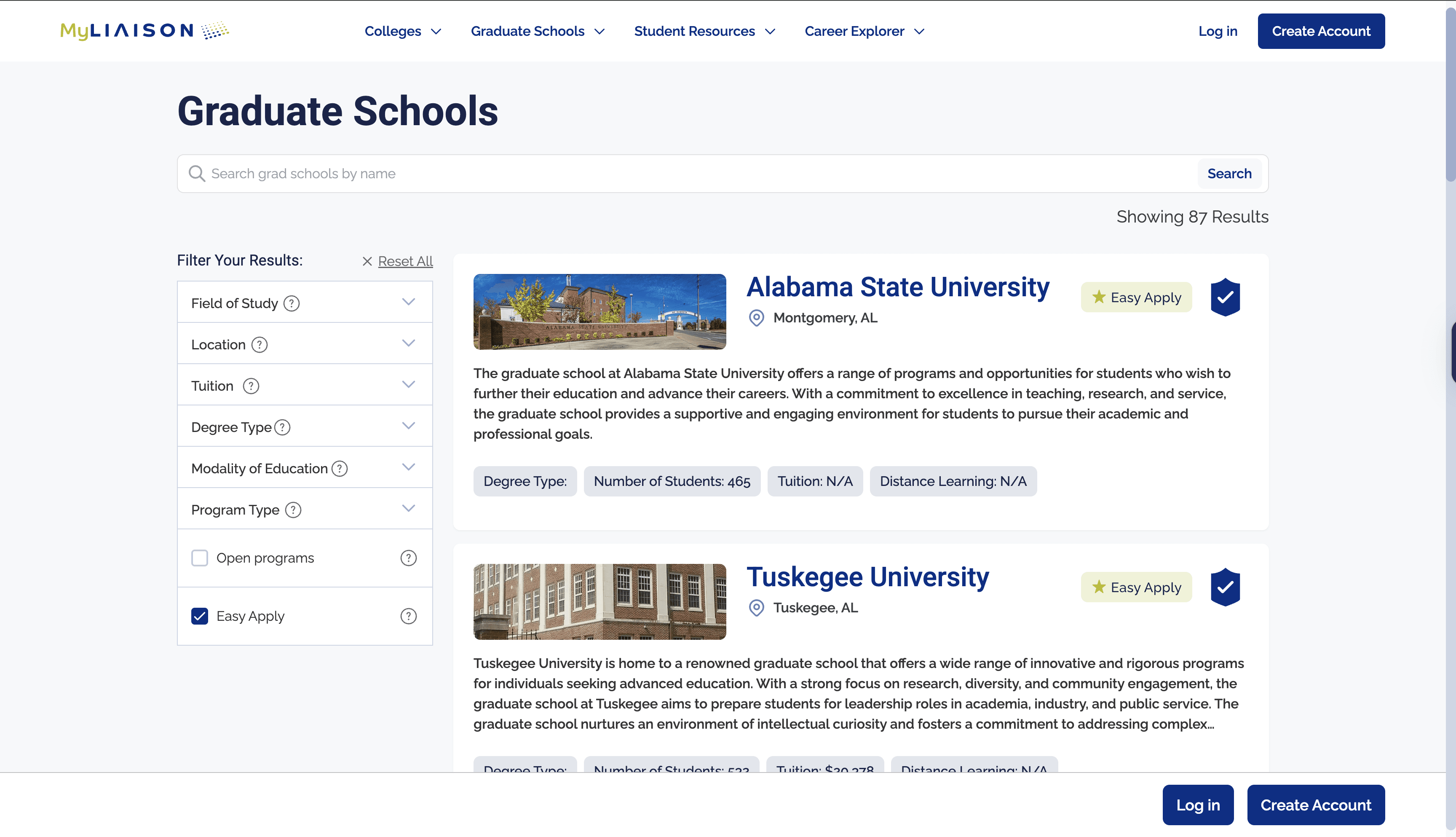Click Tuskegee University verified shield badge

point(1225,587)
